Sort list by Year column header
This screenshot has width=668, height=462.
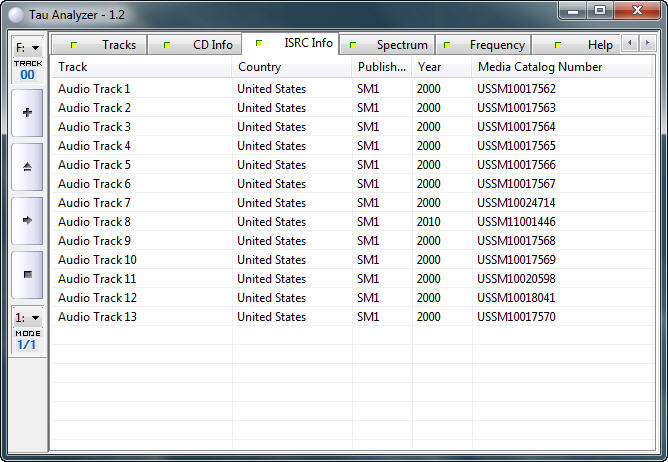pyautogui.click(x=441, y=67)
